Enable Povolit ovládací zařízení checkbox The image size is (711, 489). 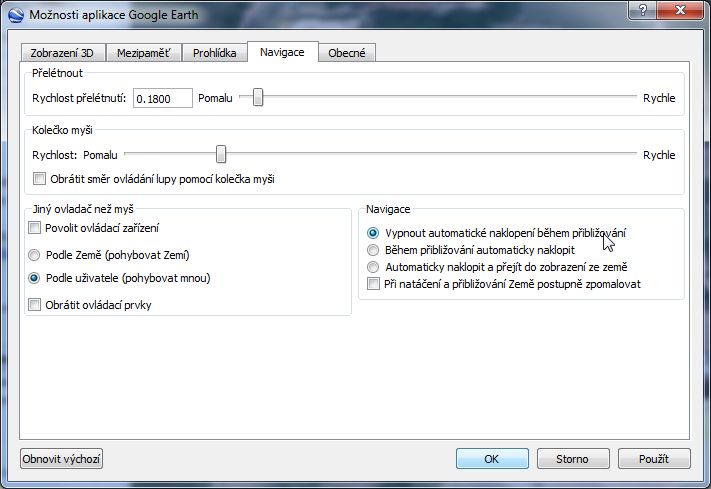[34, 227]
